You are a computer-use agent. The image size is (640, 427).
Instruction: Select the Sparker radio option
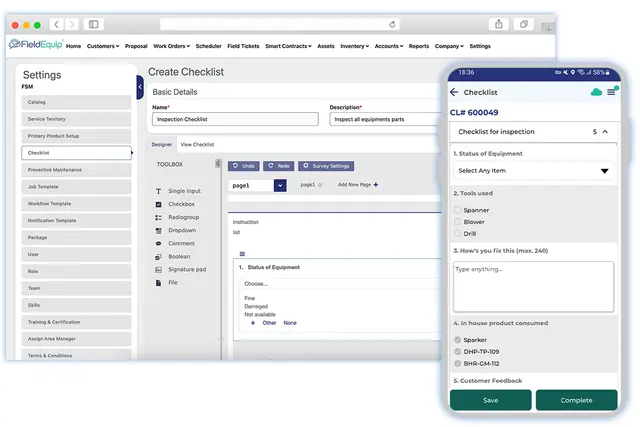point(458,340)
